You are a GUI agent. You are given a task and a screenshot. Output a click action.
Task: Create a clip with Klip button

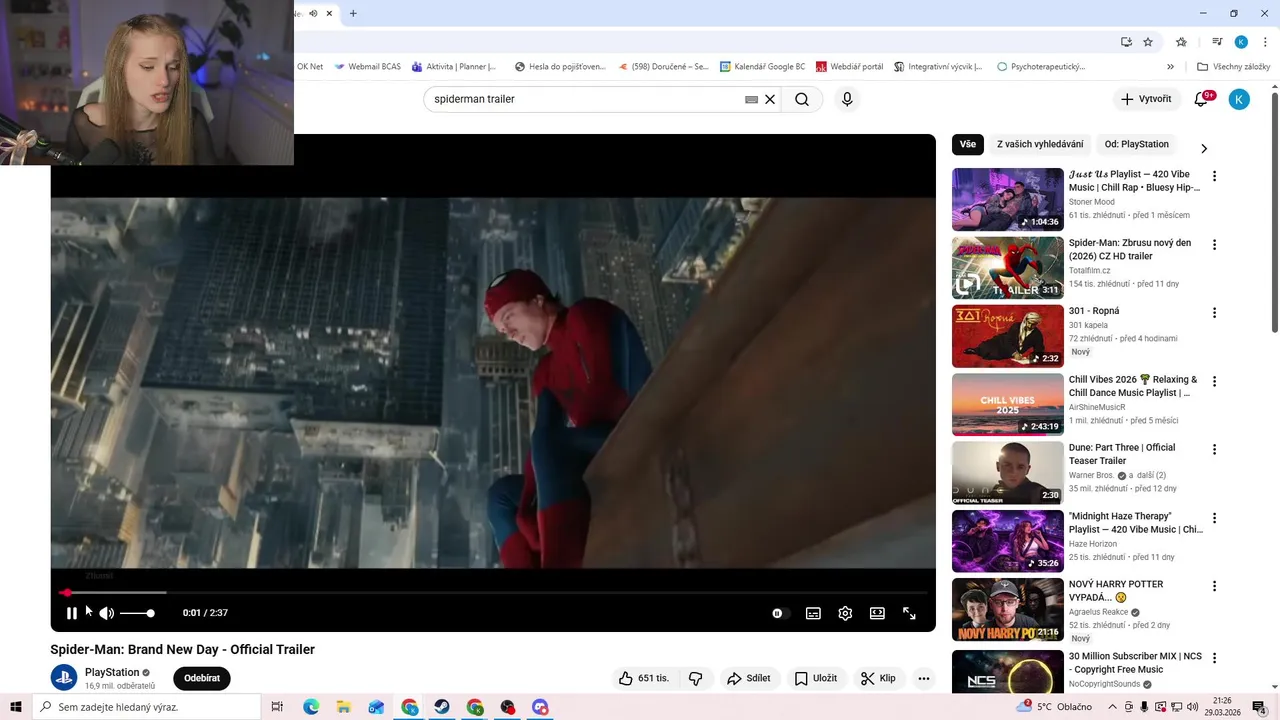click(879, 678)
